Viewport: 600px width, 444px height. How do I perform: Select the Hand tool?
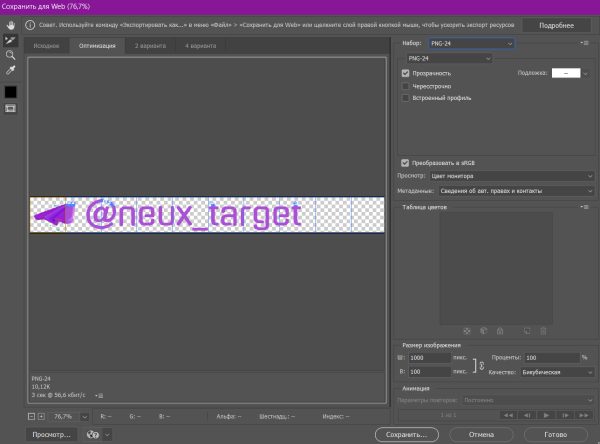[x=10, y=27]
